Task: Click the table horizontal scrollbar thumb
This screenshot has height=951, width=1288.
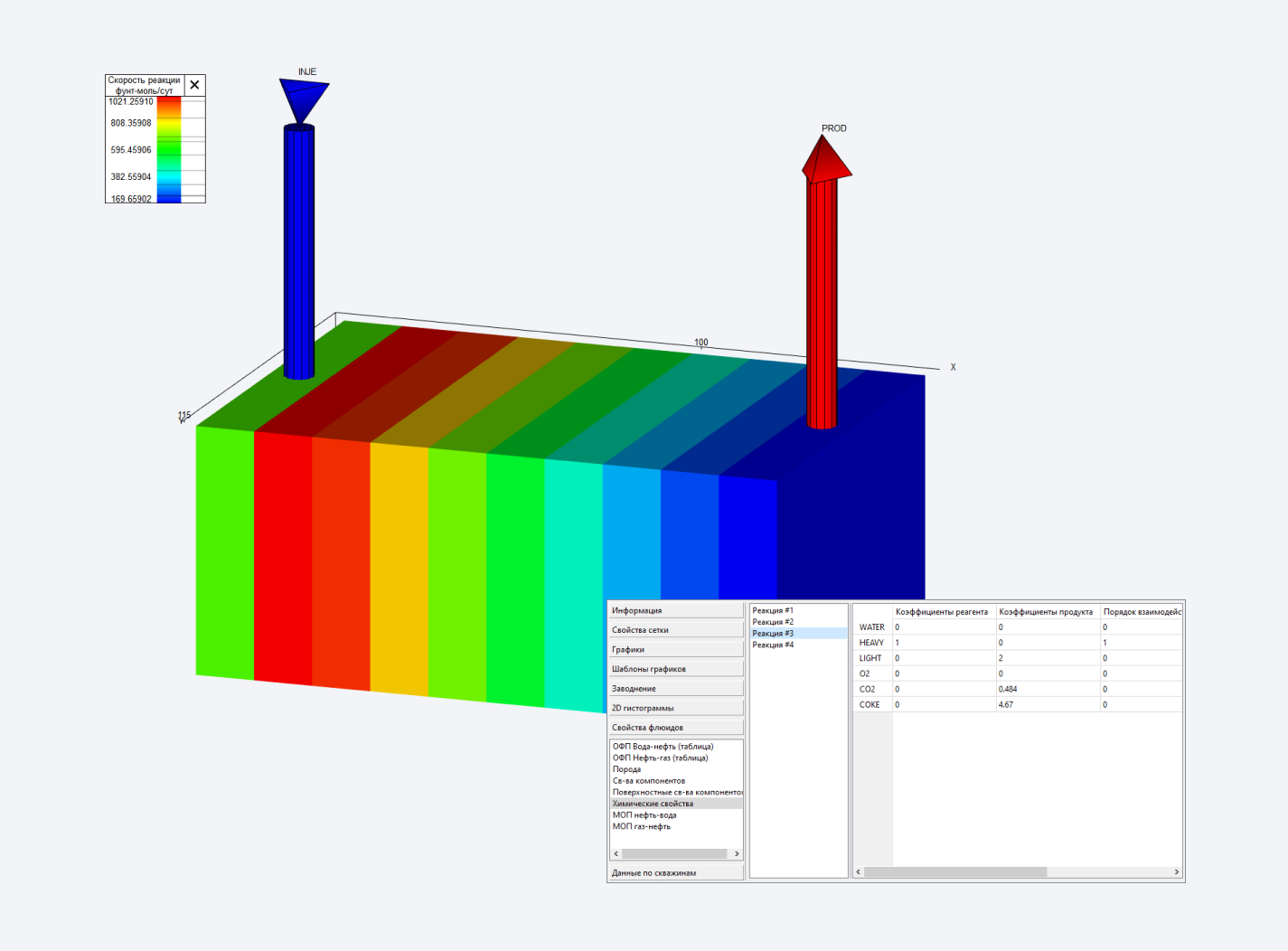Action: tap(955, 872)
